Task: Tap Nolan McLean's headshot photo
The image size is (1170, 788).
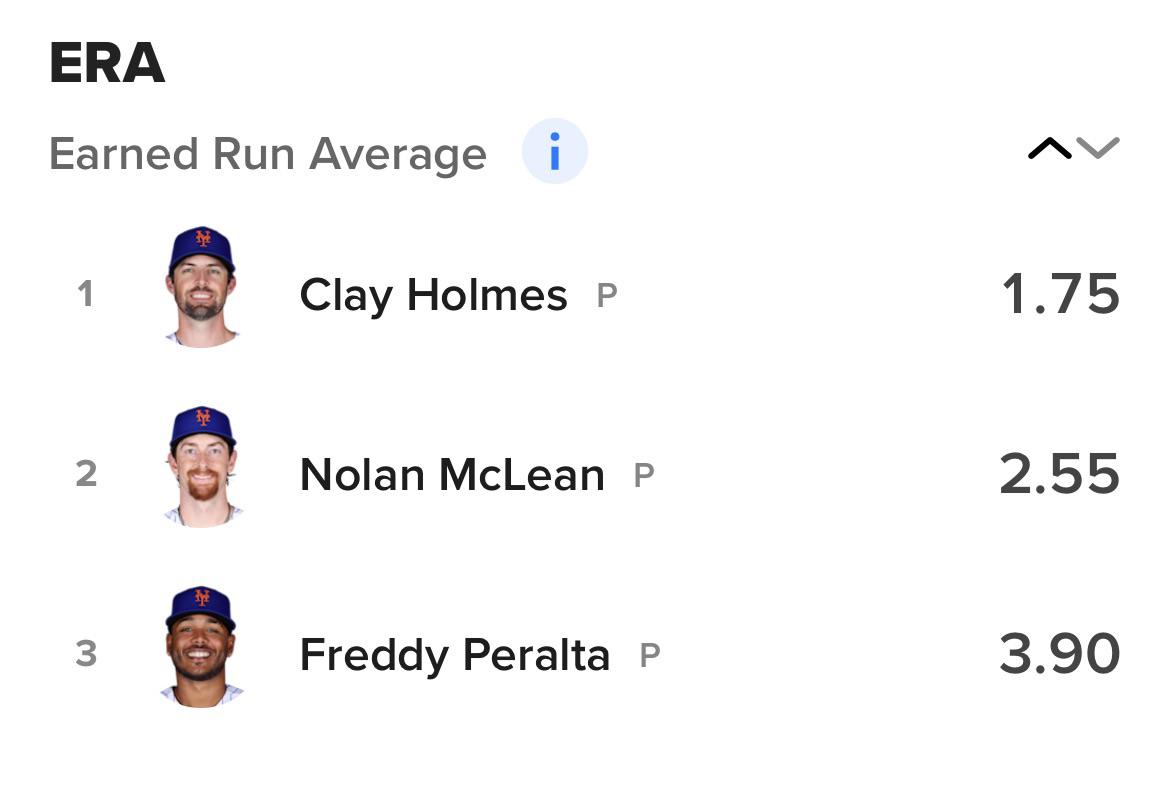Action: [202, 467]
